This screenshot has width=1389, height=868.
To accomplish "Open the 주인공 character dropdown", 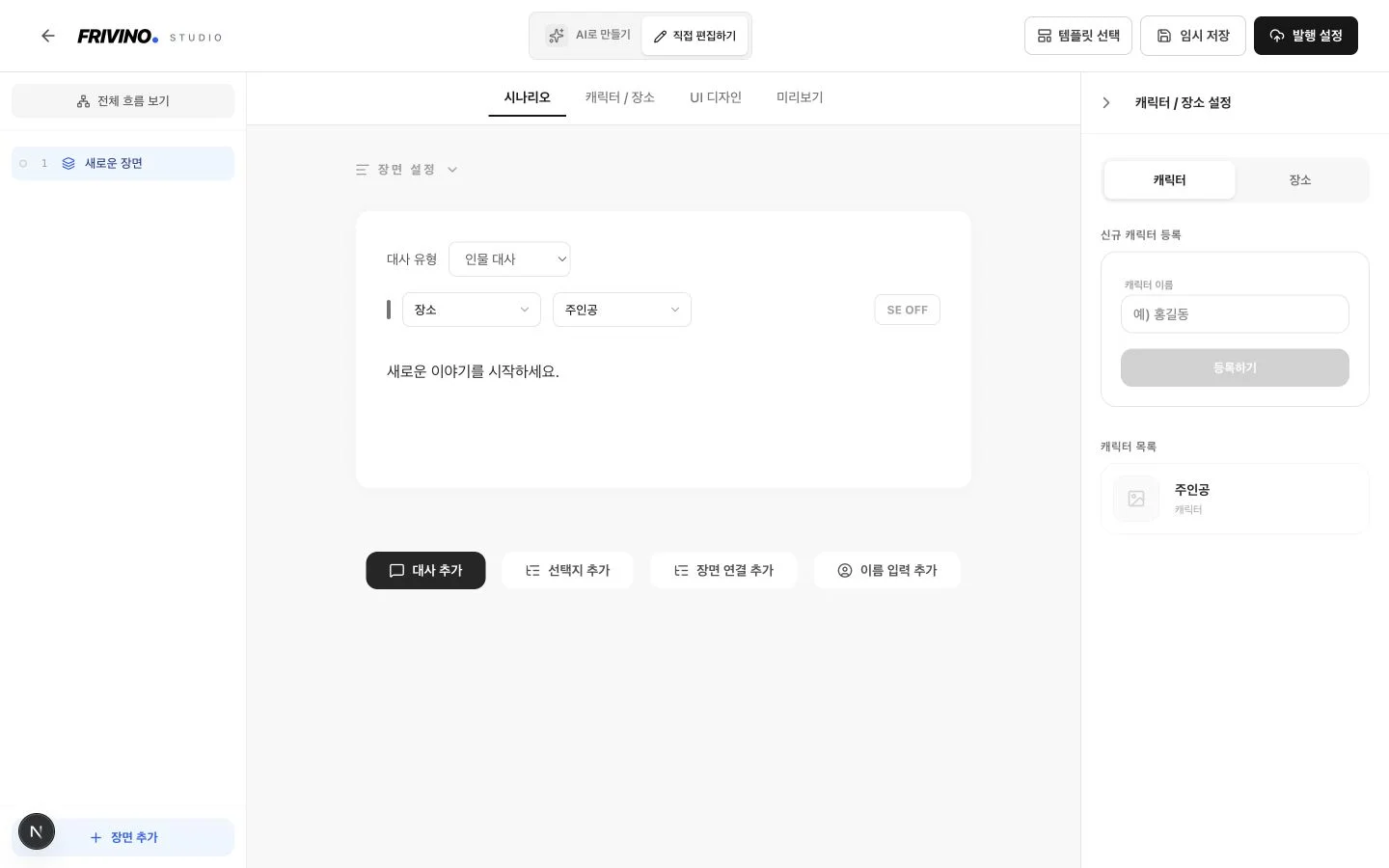I will (622, 310).
